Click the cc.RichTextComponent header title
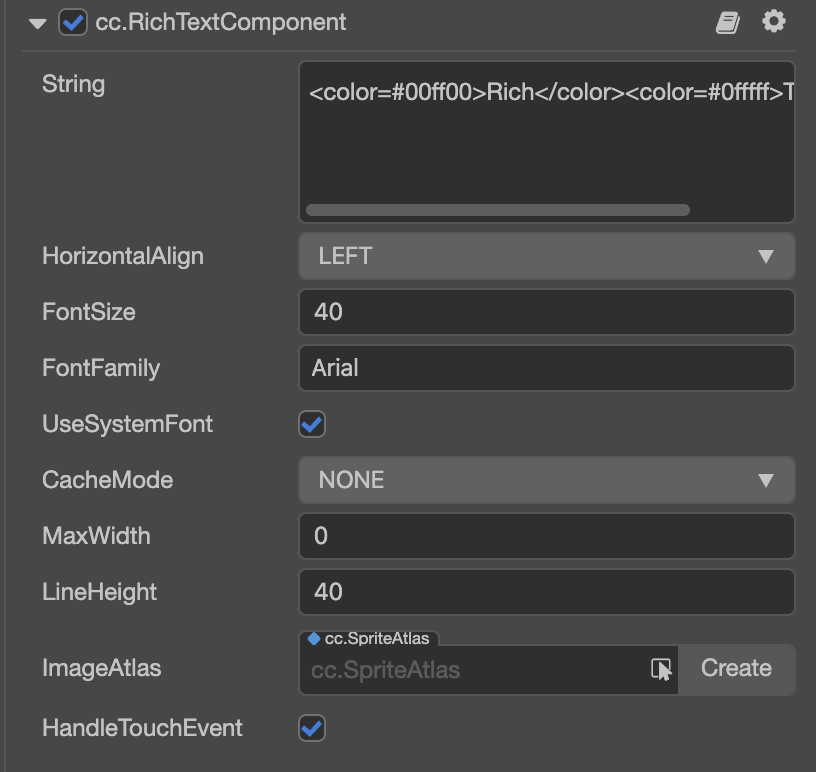The height and width of the screenshot is (772, 816). 221,22
